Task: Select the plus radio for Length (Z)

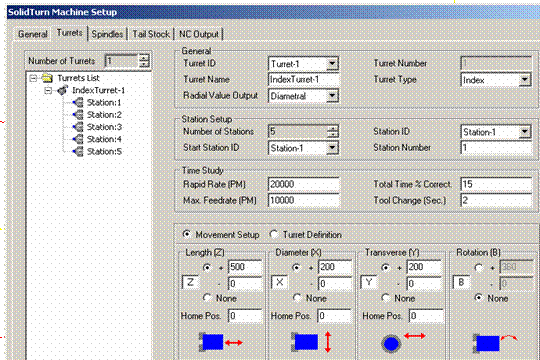Action: click(x=207, y=267)
